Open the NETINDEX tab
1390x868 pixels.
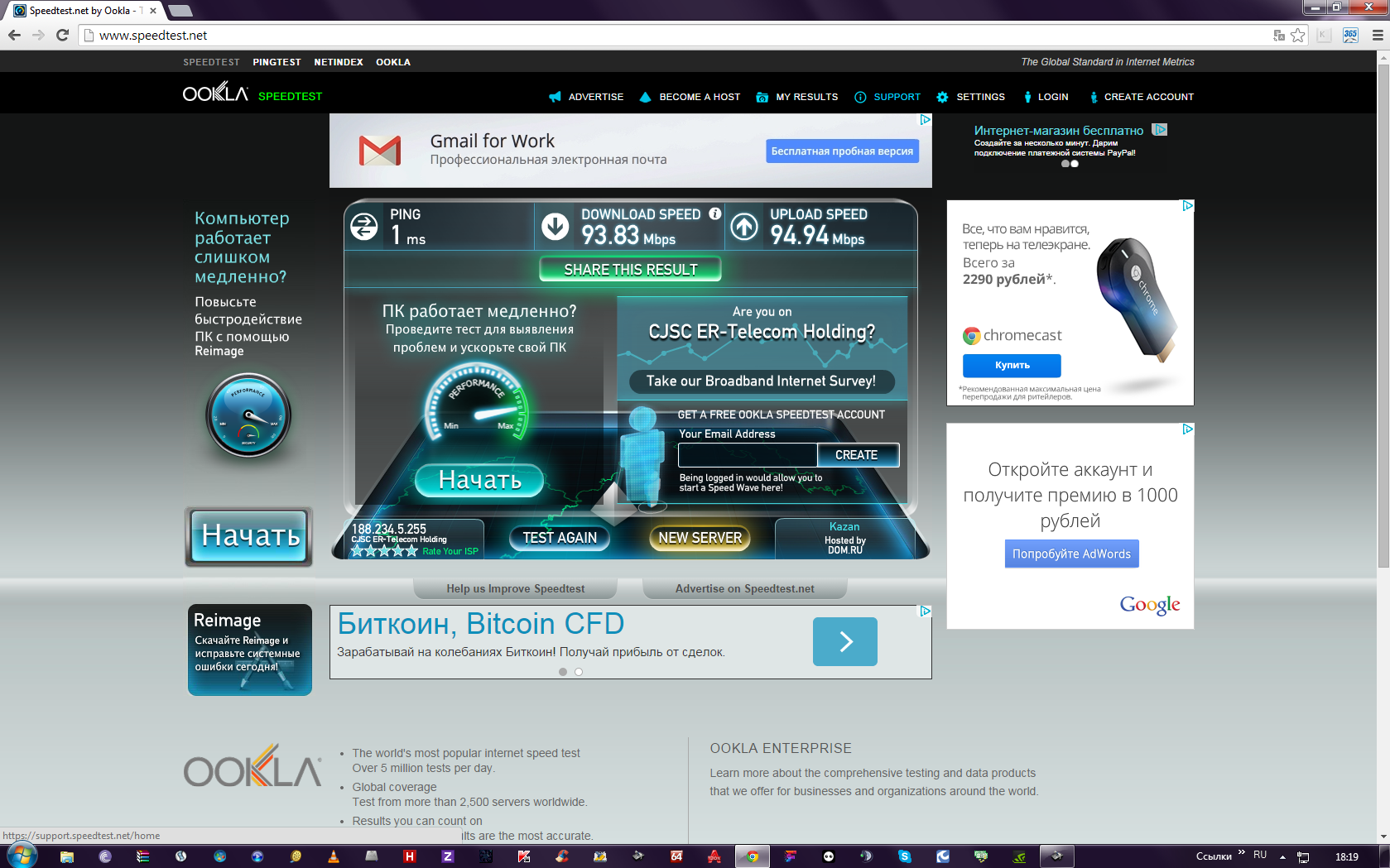[339, 62]
